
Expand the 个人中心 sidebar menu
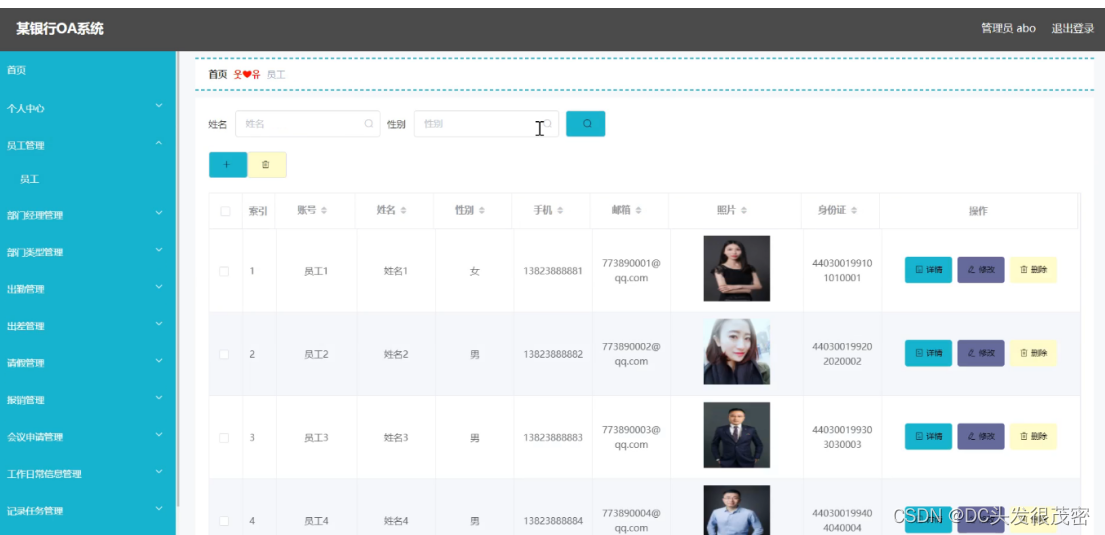pyautogui.click(x=87, y=108)
